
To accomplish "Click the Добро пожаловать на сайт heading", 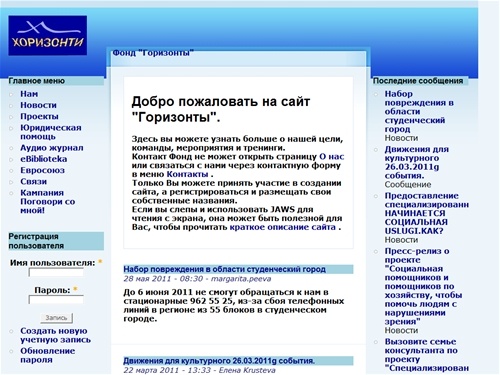I will (x=221, y=109).
